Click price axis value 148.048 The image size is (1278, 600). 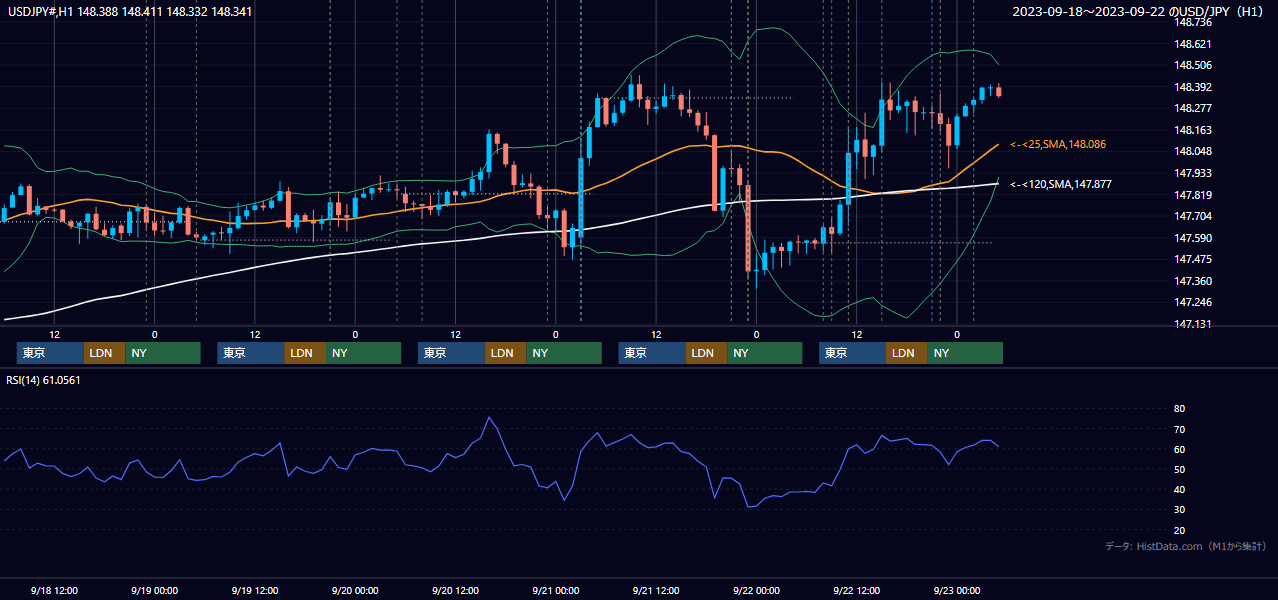pyautogui.click(x=1193, y=151)
